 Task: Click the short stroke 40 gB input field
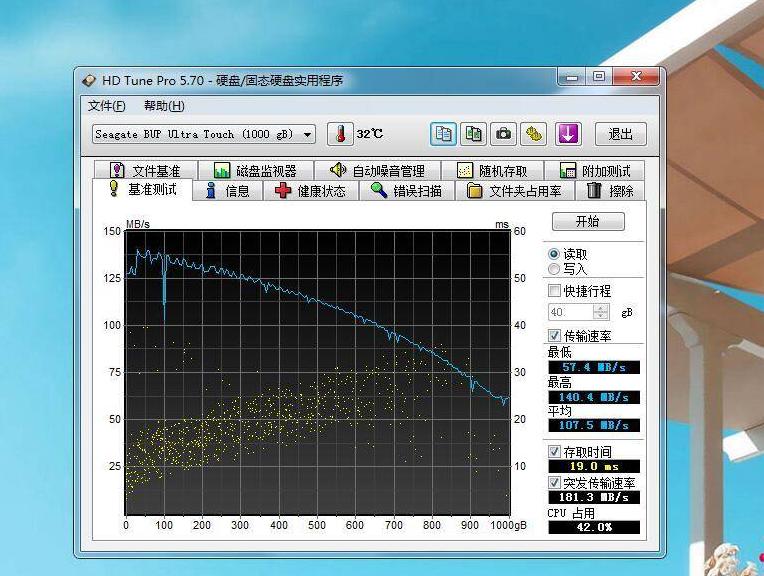click(571, 312)
